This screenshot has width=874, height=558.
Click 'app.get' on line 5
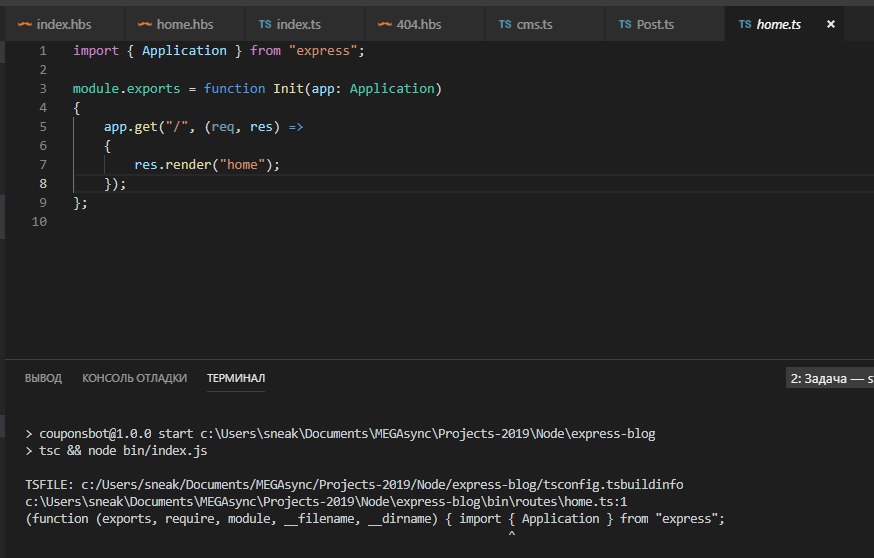[130, 127]
